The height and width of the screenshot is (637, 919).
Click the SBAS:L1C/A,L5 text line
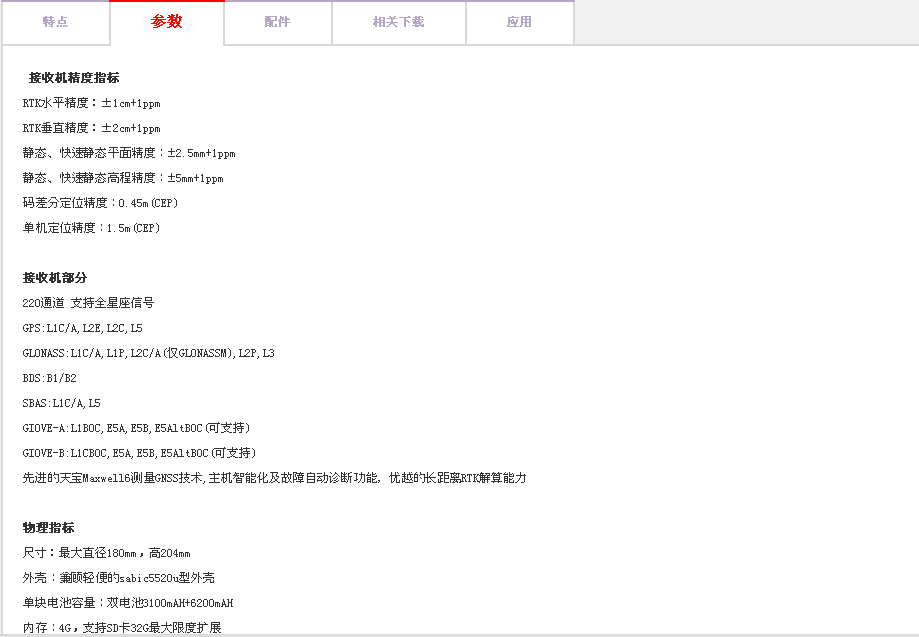click(x=61, y=403)
